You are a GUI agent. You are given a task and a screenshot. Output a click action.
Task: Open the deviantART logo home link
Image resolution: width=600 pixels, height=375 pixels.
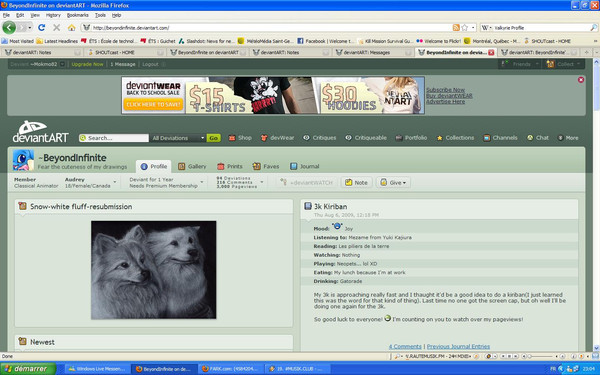(40, 132)
